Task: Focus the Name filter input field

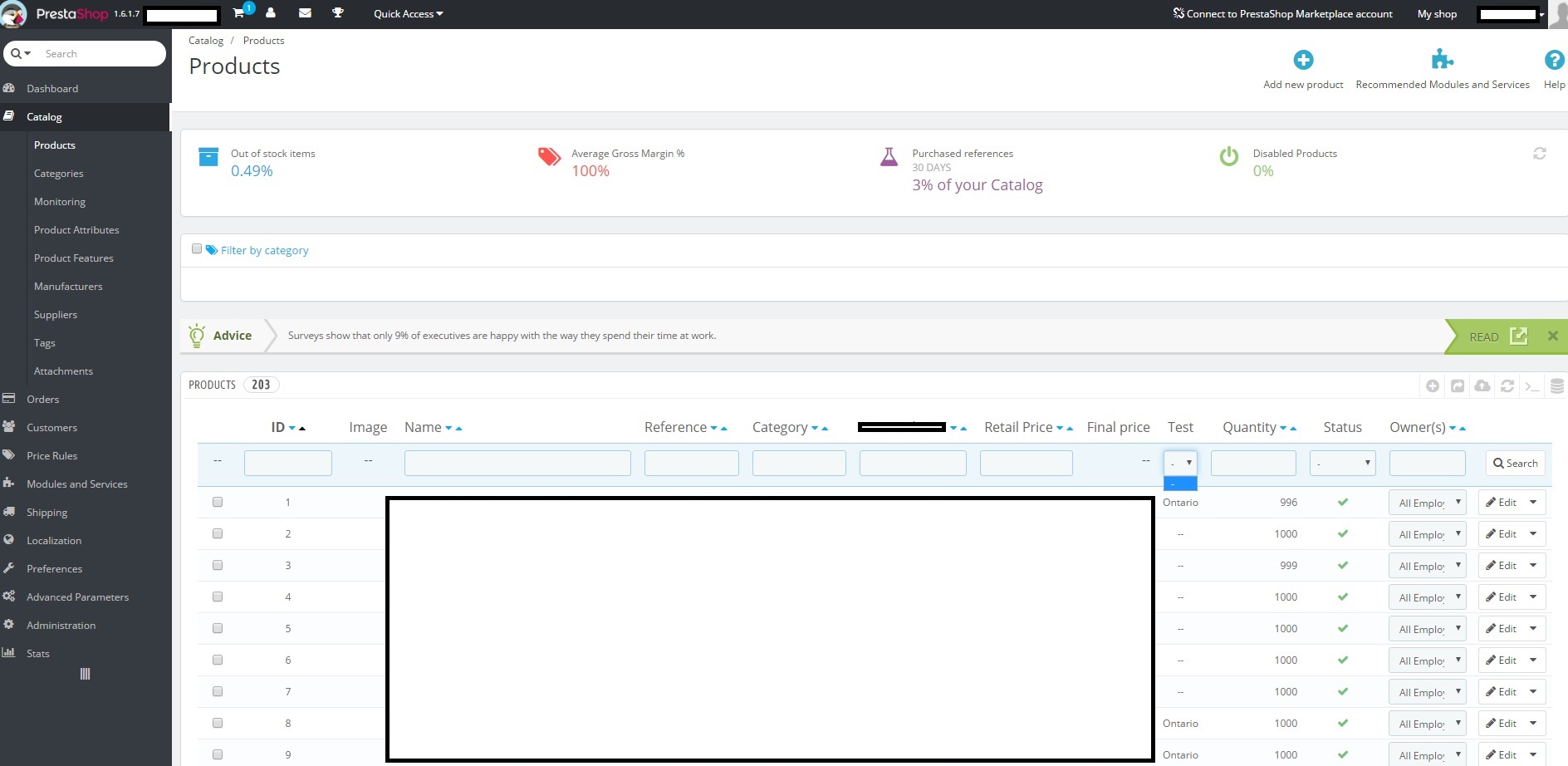Action: 517,463
